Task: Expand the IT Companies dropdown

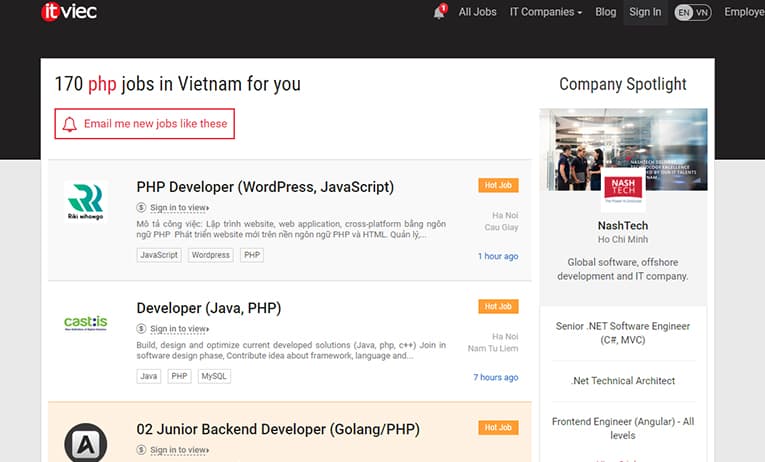Action: click(545, 12)
